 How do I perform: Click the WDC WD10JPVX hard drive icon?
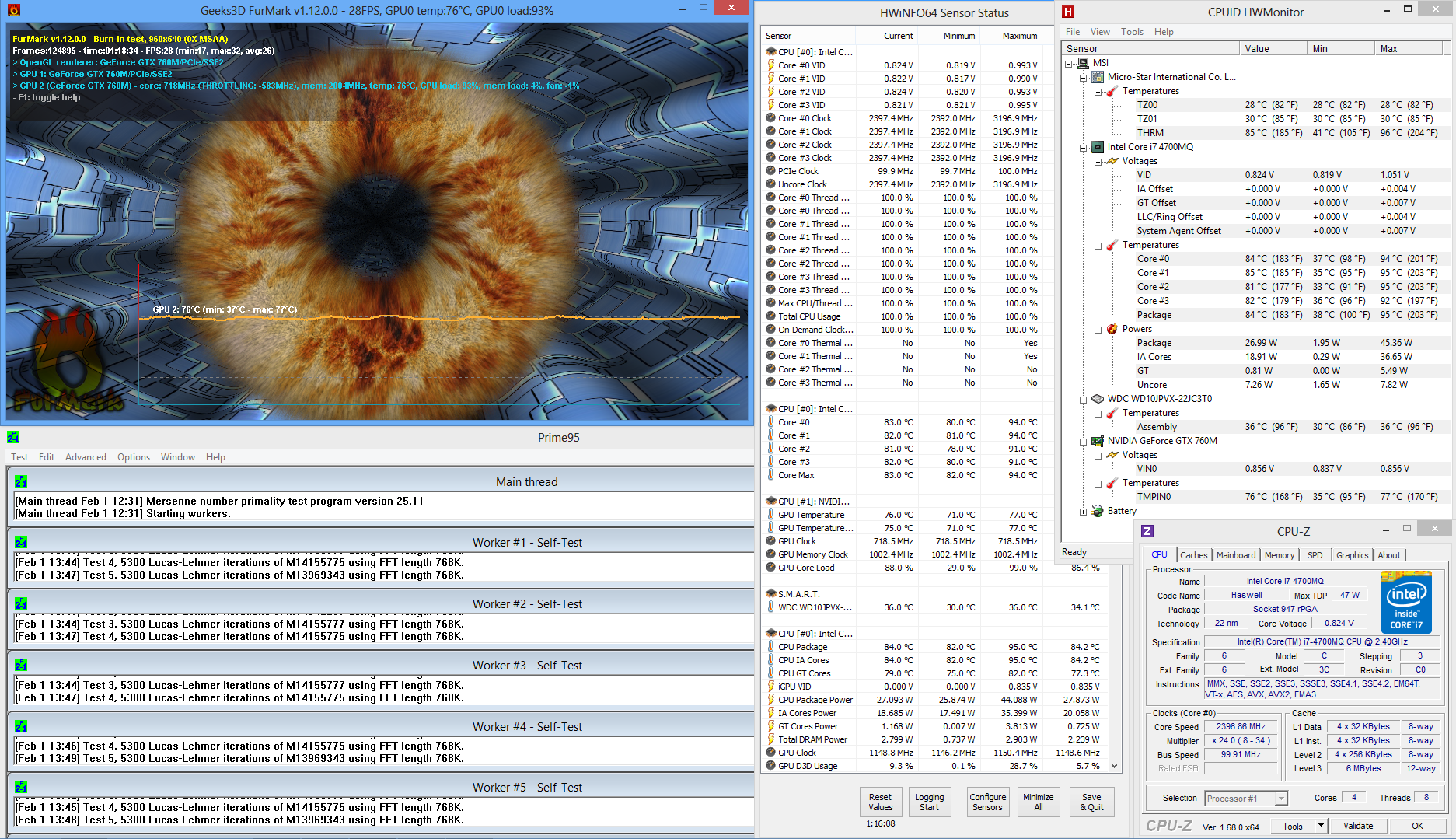1098,399
